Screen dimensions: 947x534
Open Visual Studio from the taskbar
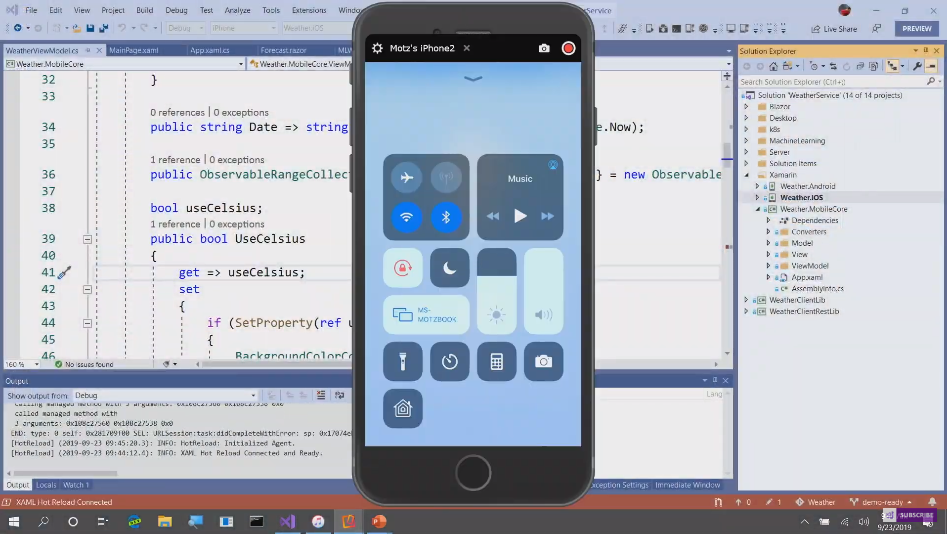(x=287, y=521)
